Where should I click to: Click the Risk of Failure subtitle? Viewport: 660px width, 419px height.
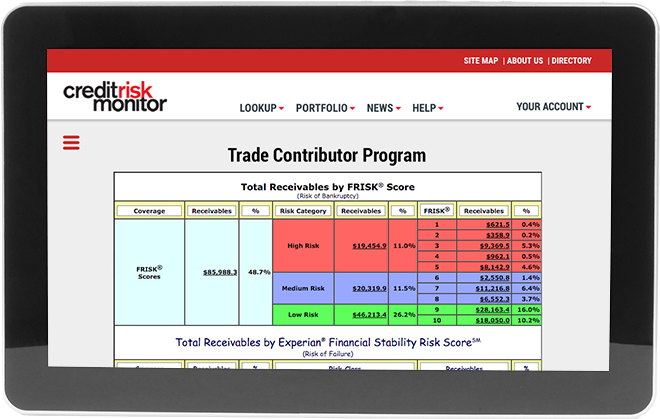click(328, 354)
